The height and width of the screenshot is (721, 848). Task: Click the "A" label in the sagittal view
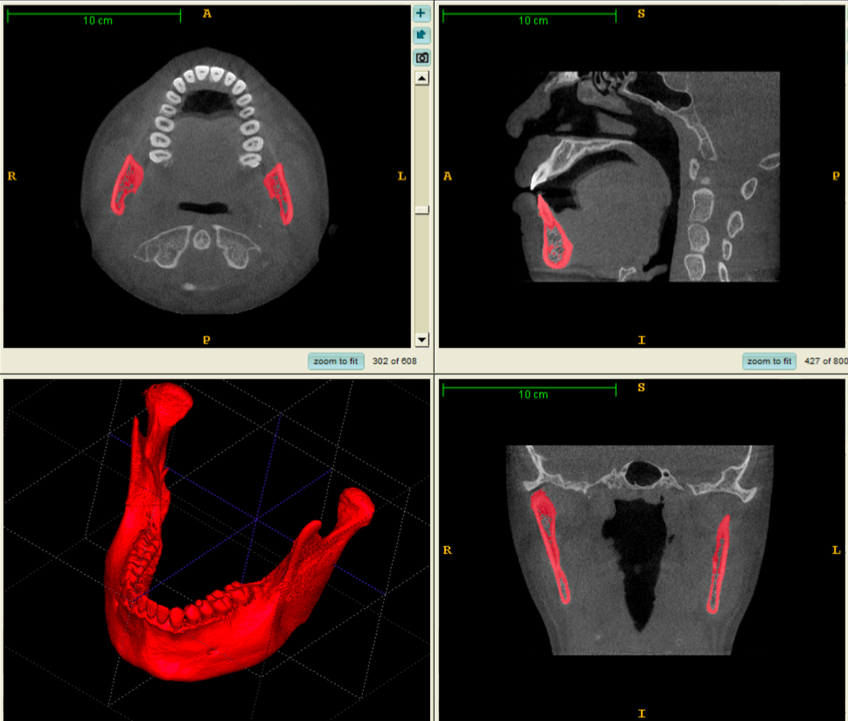tap(447, 176)
